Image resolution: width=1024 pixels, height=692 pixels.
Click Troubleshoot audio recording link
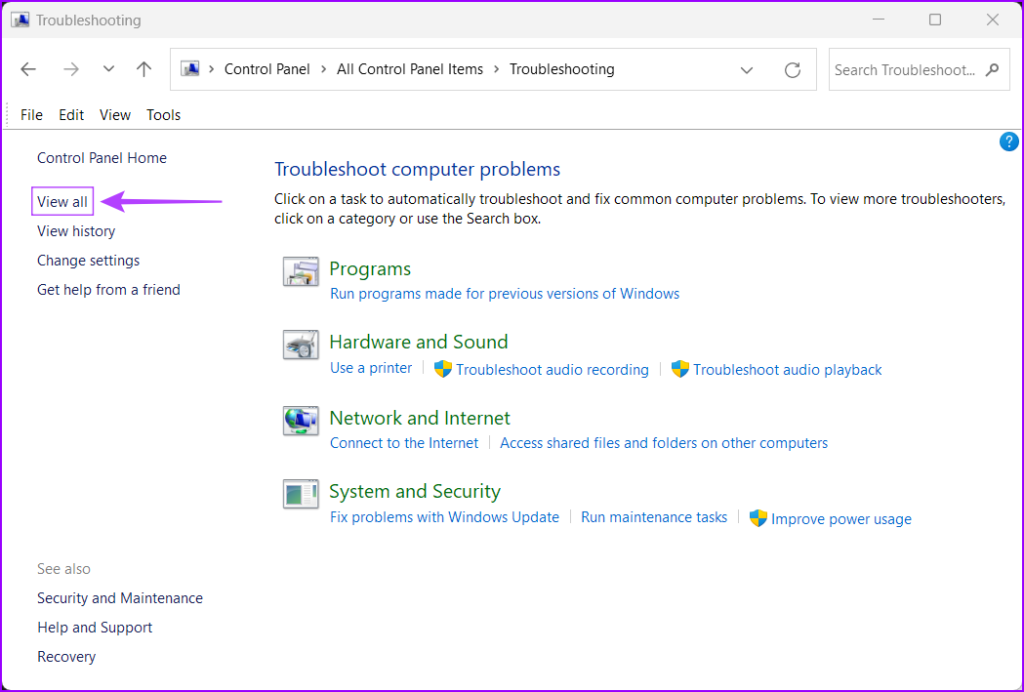[552, 370]
